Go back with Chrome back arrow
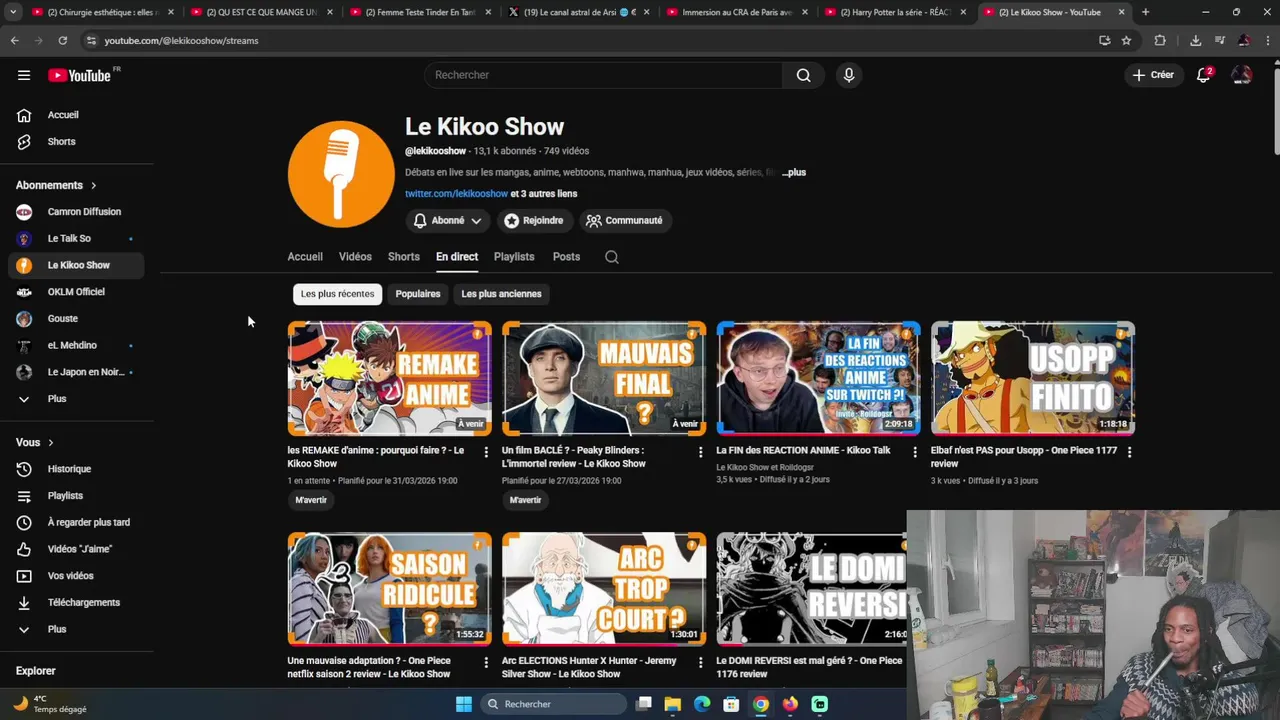Viewport: 1280px width, 720px height. [x=14, y=40]
